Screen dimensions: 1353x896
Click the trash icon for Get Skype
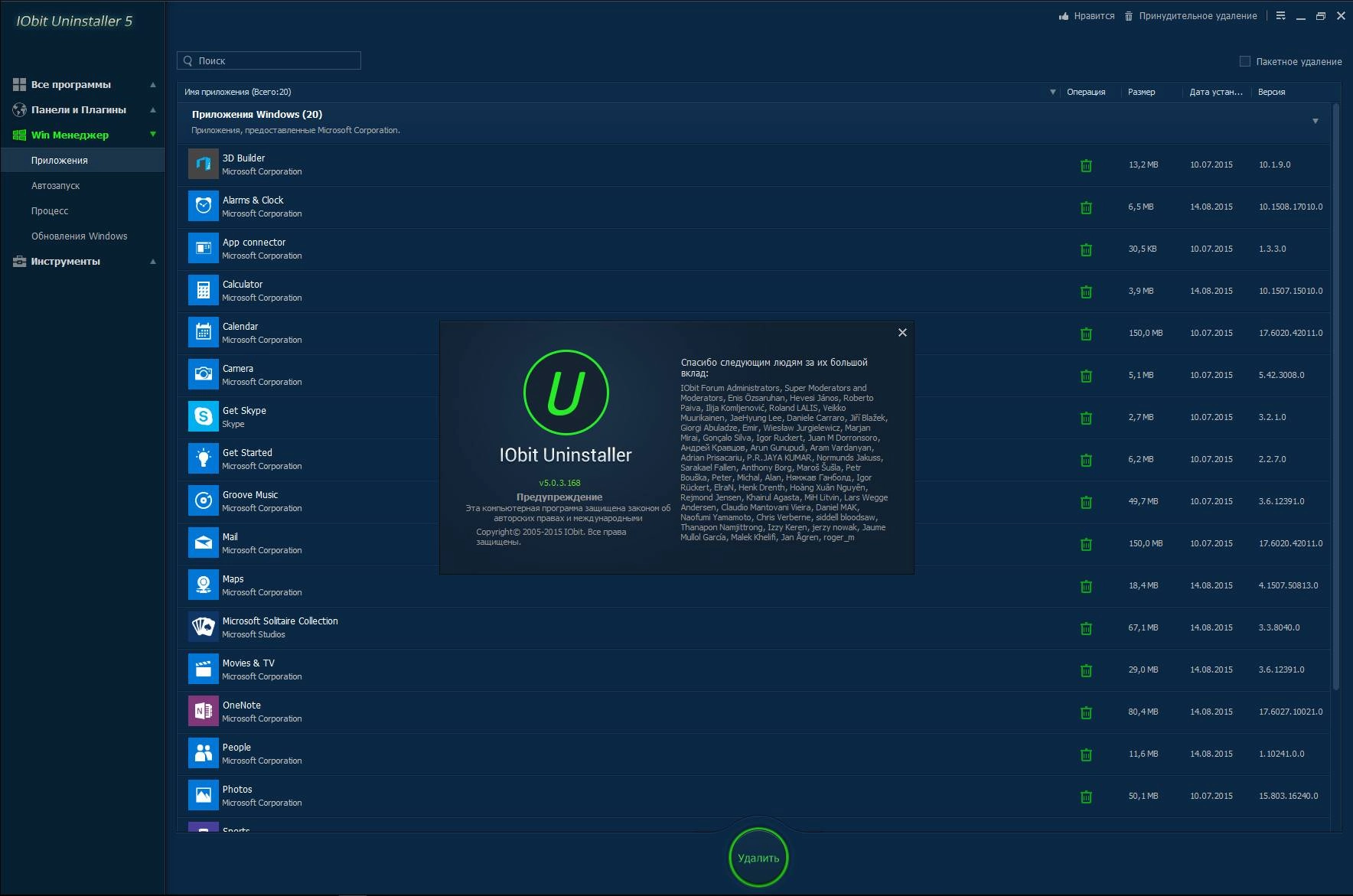(1086, 418)
